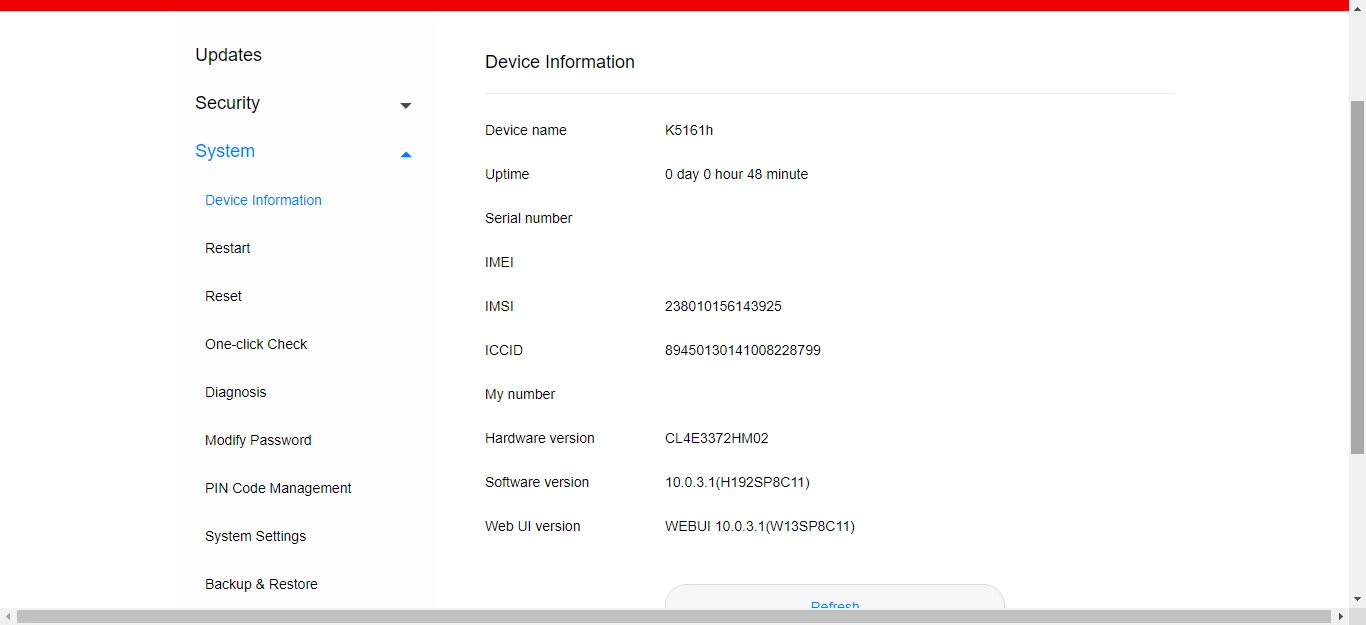The image size is (1366, 625).
Task: Click the Security dropdown chevron
Action: click(406, 105)
